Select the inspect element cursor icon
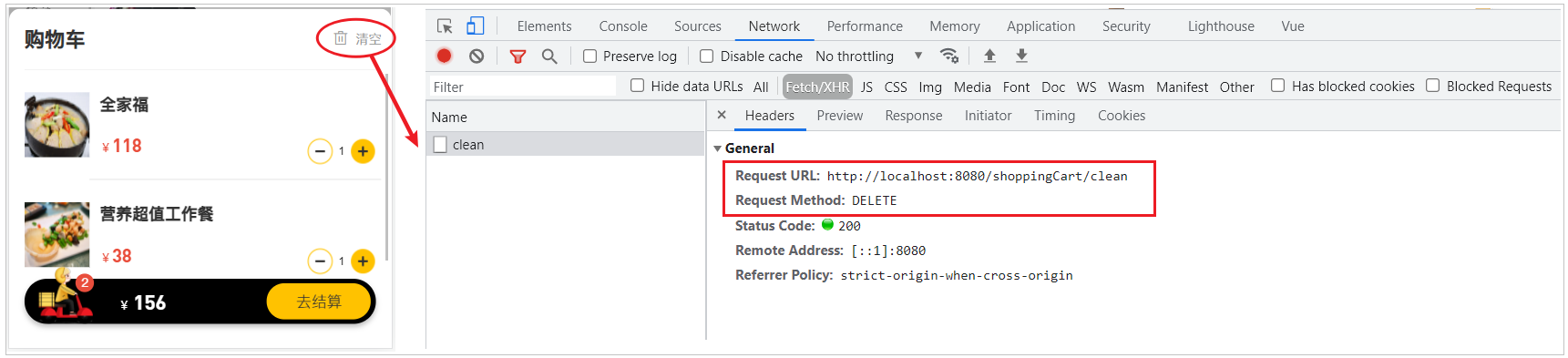 click(445, 26)
